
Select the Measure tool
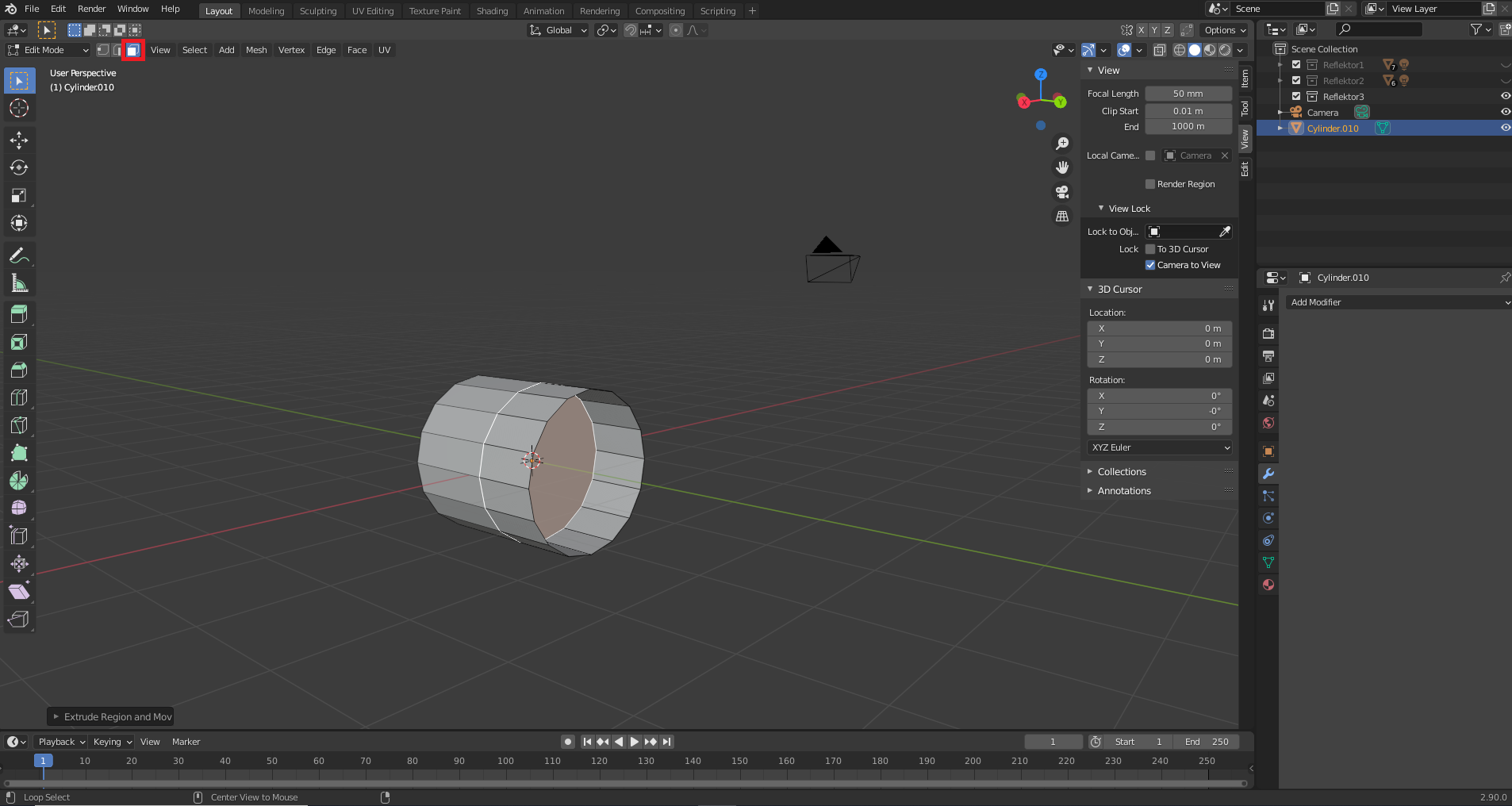19,283
